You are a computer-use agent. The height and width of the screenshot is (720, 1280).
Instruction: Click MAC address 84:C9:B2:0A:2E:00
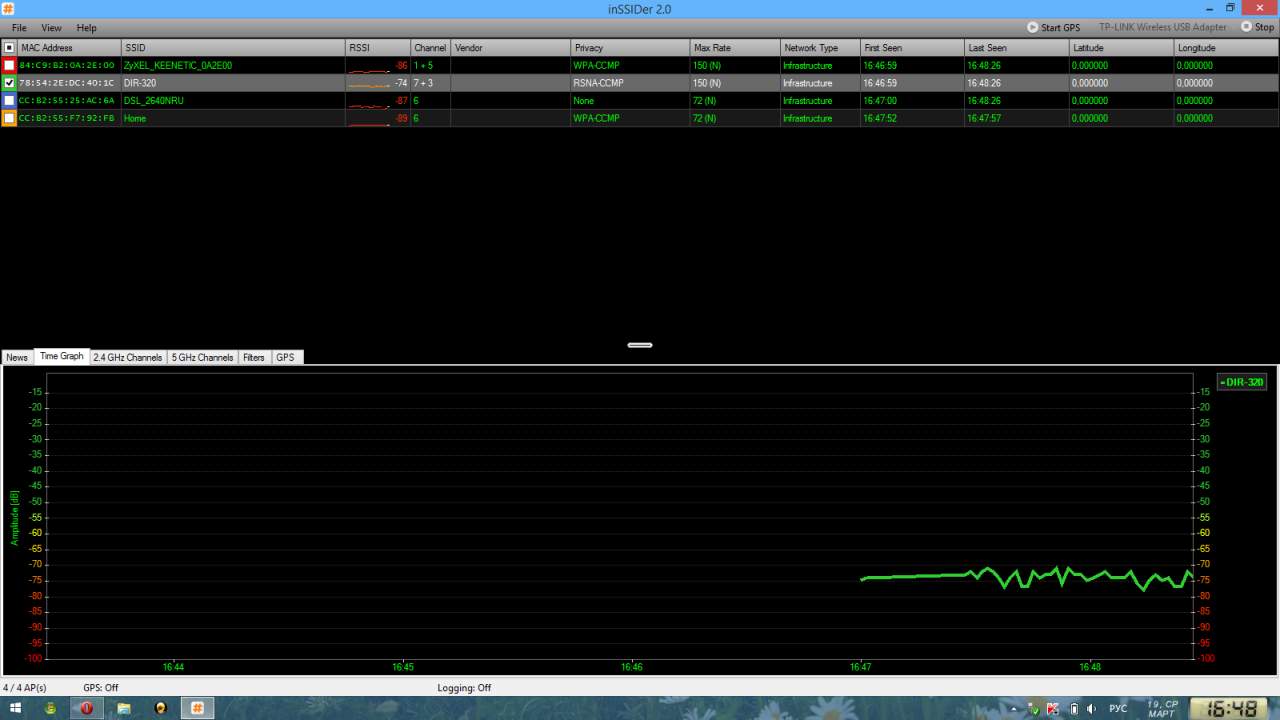tap(67, 65)
